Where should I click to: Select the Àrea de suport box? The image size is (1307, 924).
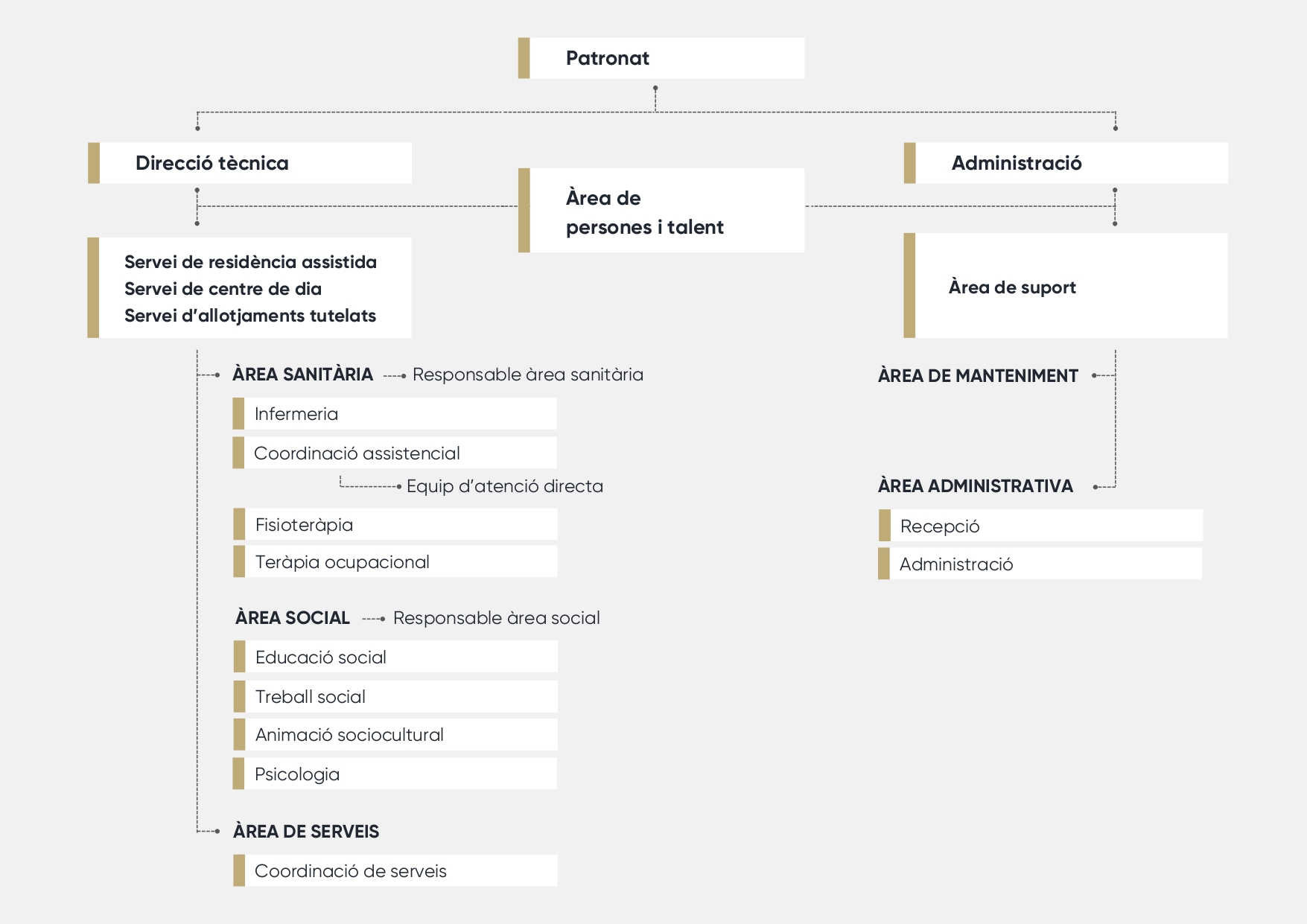pyautogui.click(x=1065, y=286)
